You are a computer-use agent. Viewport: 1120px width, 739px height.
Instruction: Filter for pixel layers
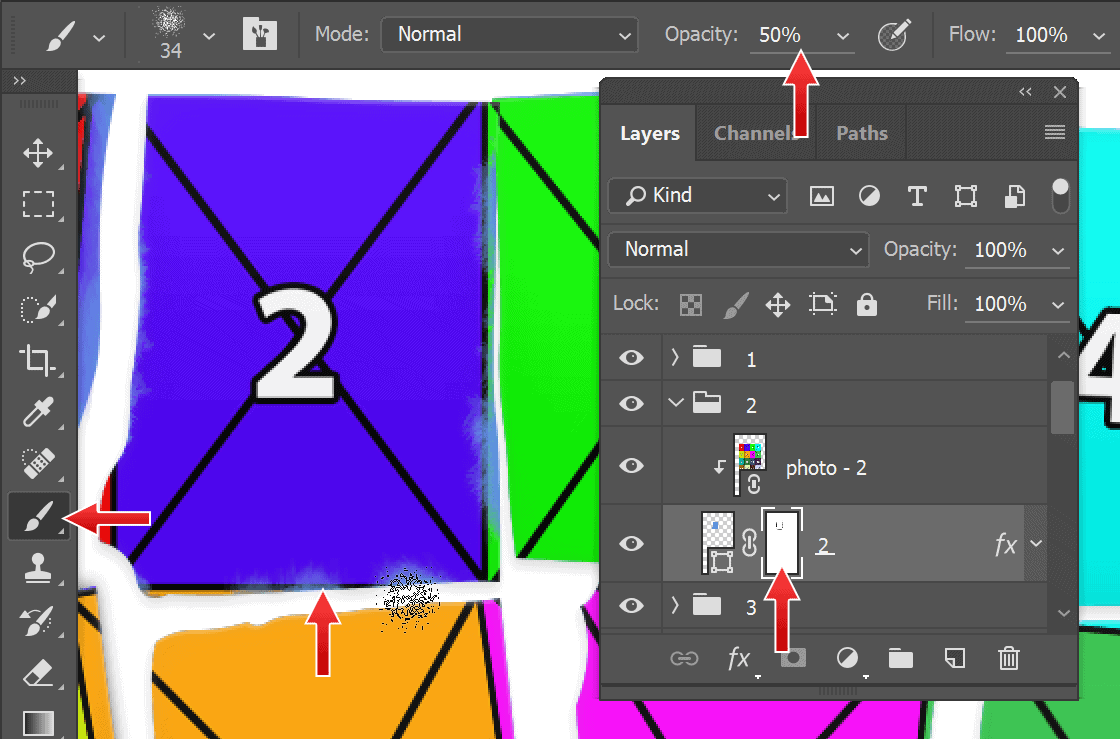pyautogui.click(x=821, y=196)
